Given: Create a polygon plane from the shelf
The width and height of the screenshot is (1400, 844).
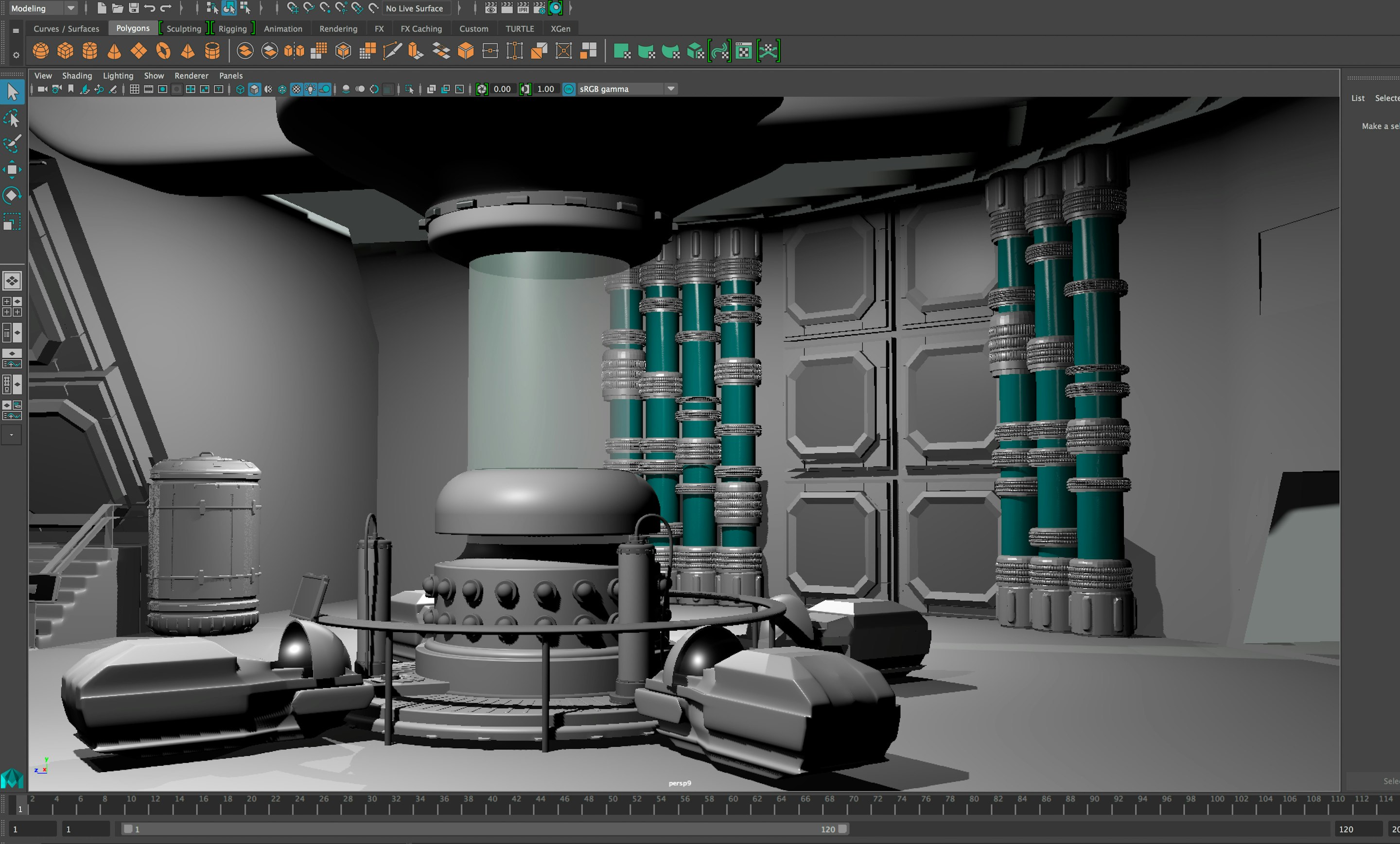Looking at the screenshot, I should coord(139,51).
